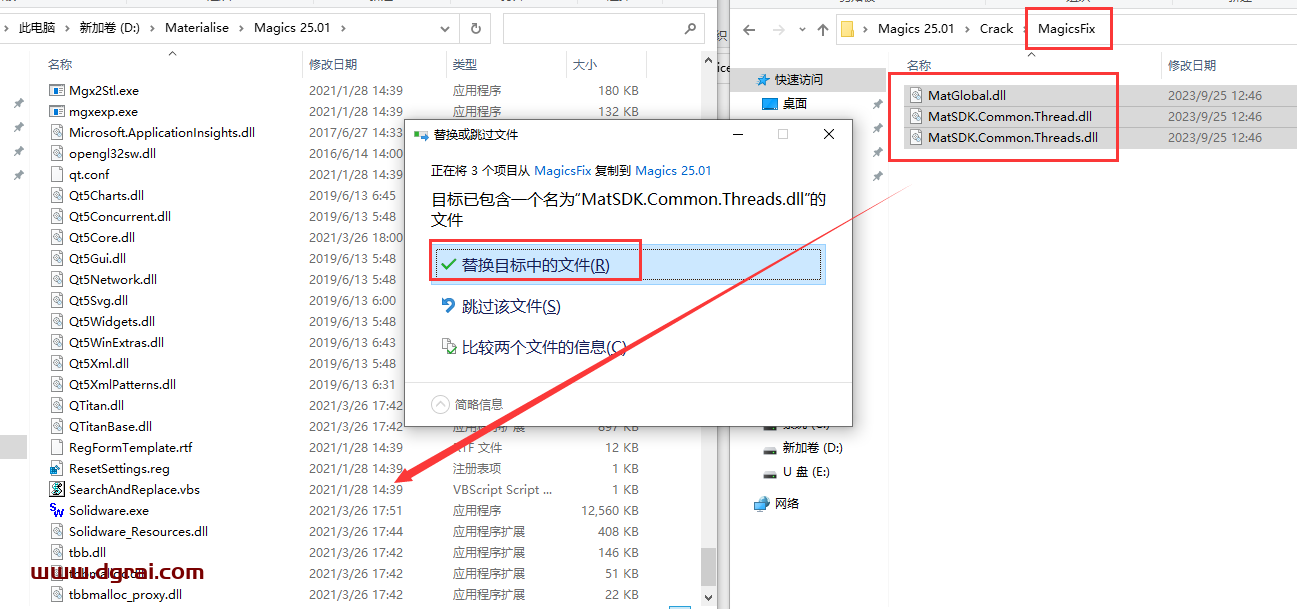Image resolution: width=1297 pixels, height=609 pixels.
Task: Select the Solidware_Resources.dll file name
Action: coord(138,532)
